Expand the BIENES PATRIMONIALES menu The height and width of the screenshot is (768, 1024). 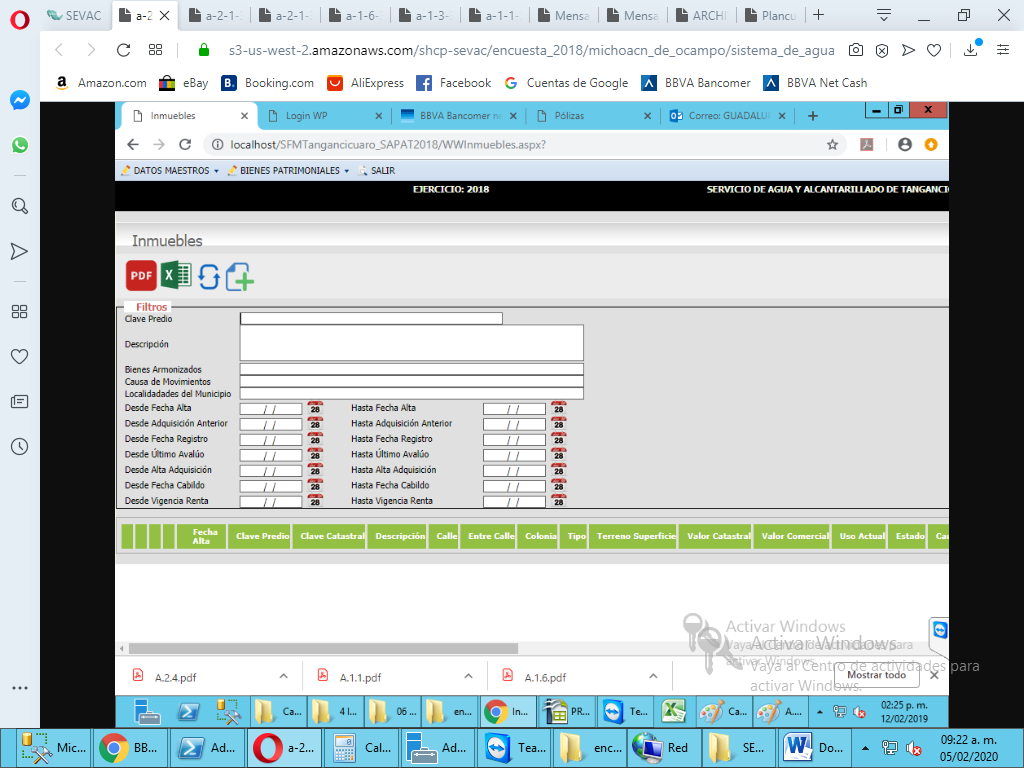288,170
